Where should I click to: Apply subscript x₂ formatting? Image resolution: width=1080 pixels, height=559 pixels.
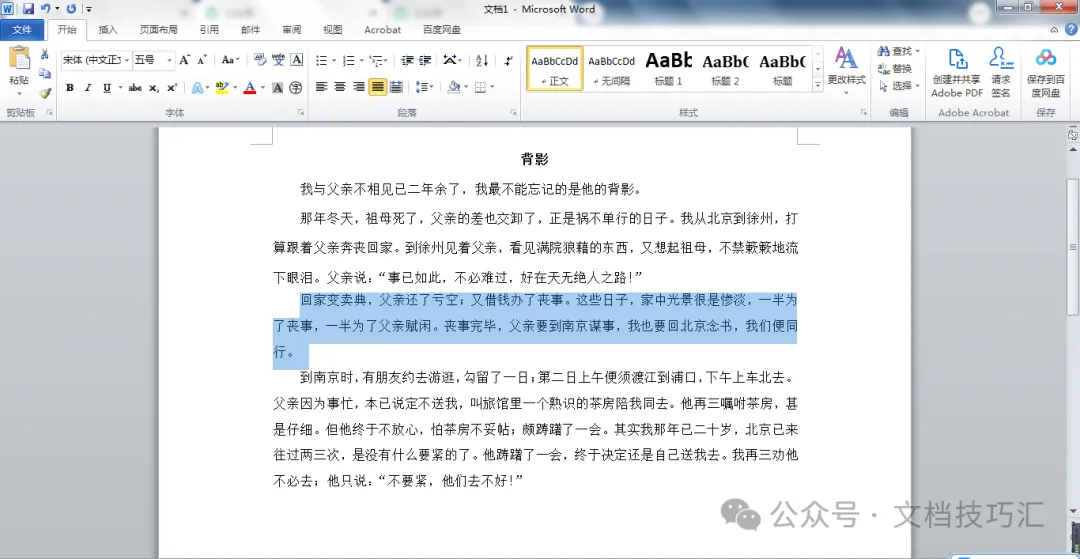click(154, 87)
